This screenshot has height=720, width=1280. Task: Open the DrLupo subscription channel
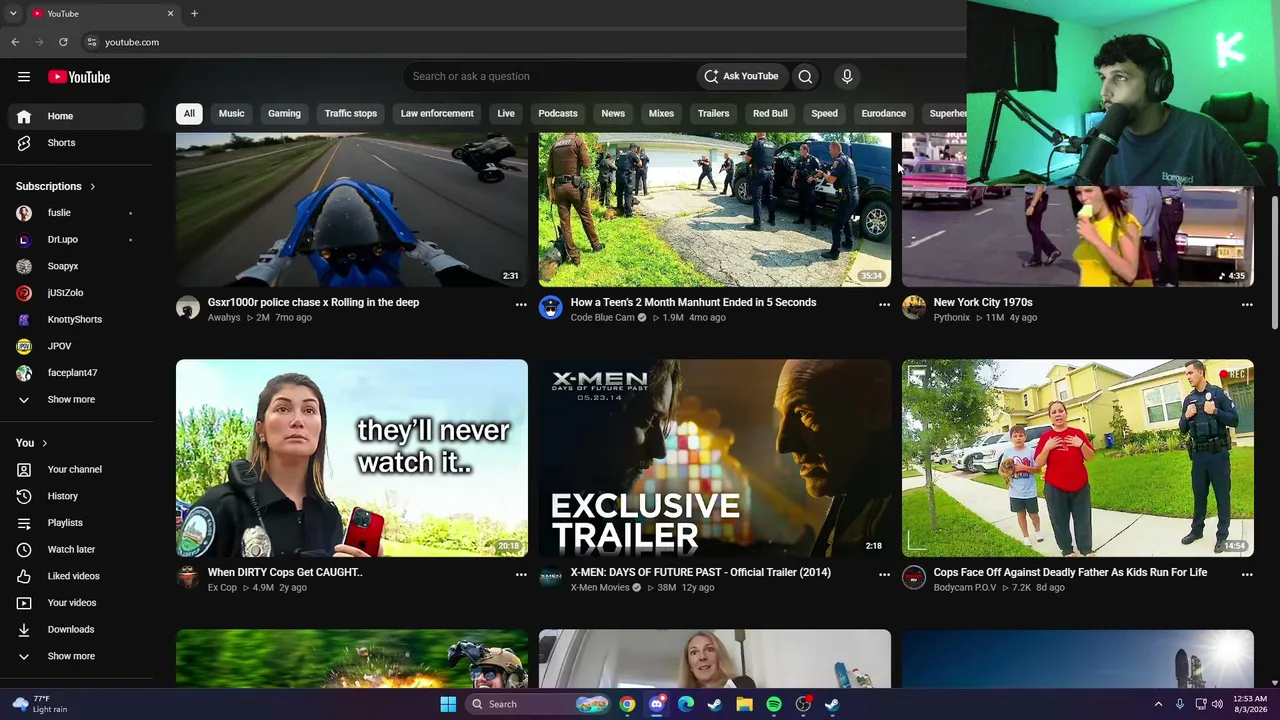coord(76,240)
